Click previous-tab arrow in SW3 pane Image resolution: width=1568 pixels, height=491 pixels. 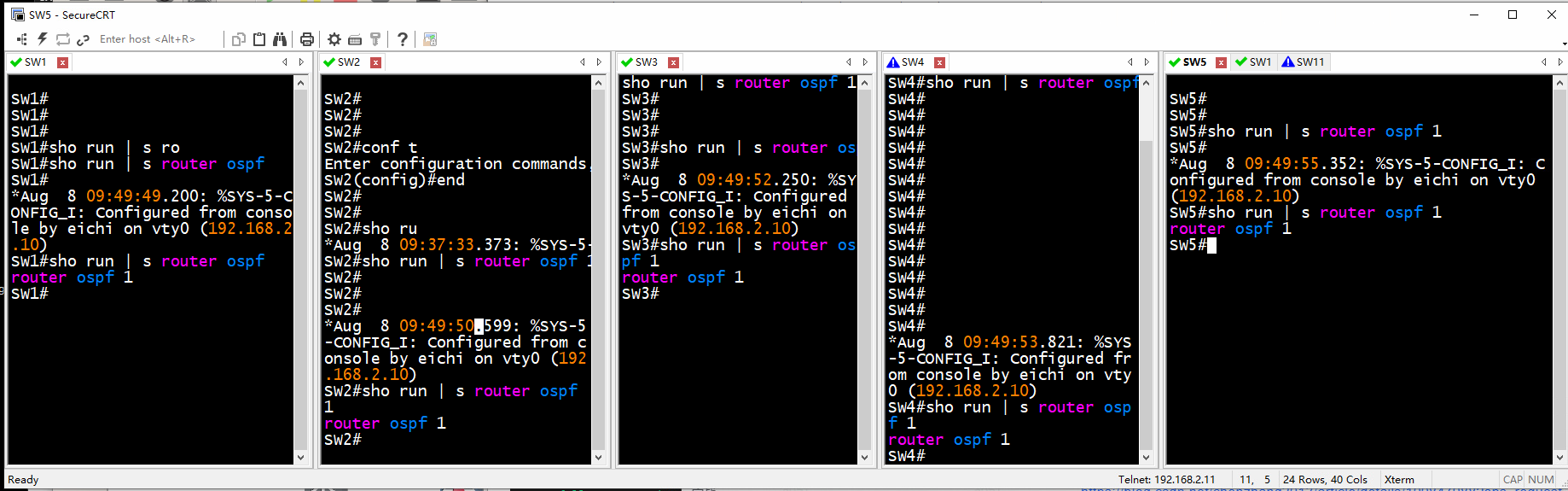pyautogui.click(x=849, y=62)
